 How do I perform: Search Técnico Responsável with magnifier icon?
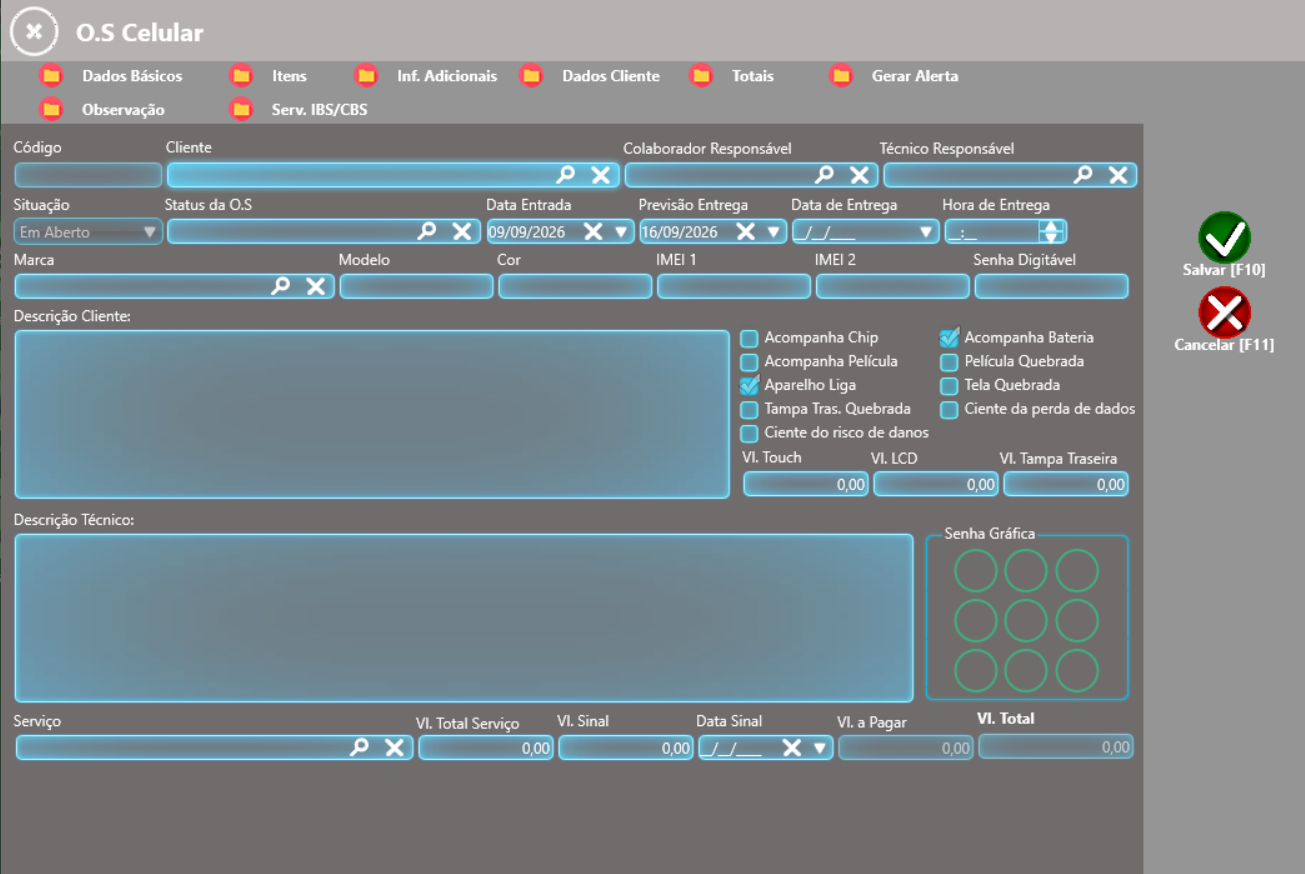[1083, 175]
